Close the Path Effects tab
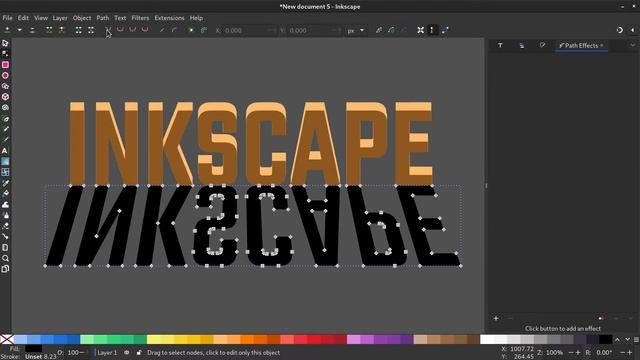The image size is (640, 360). 602,46
